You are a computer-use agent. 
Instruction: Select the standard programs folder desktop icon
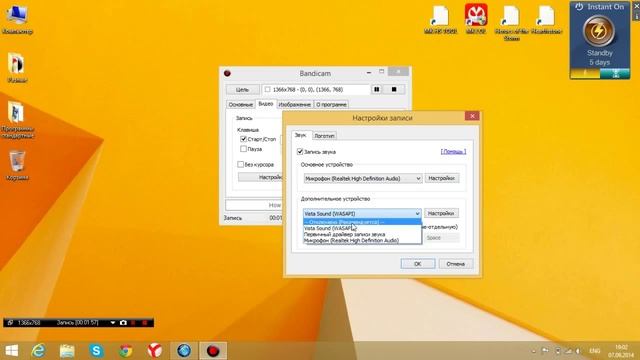tap(17, 120)
